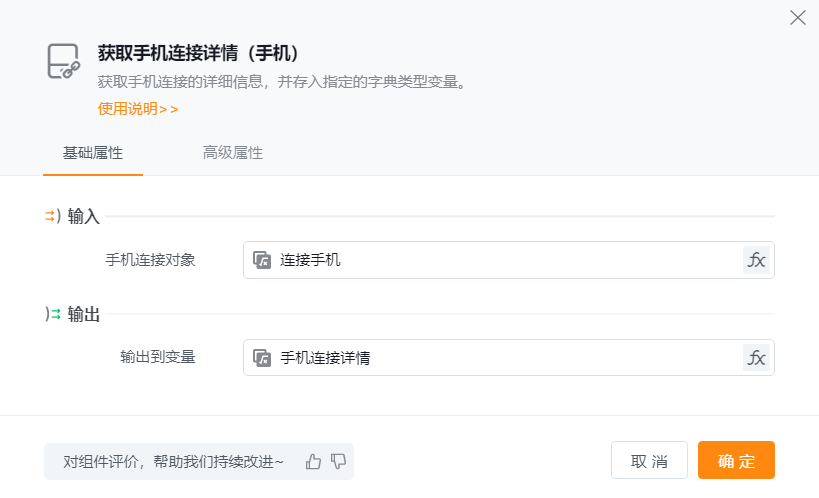The height and width of the screenshot is (498, 819).
Task: Give the component a thumbs up
Action: coord(314,461)
